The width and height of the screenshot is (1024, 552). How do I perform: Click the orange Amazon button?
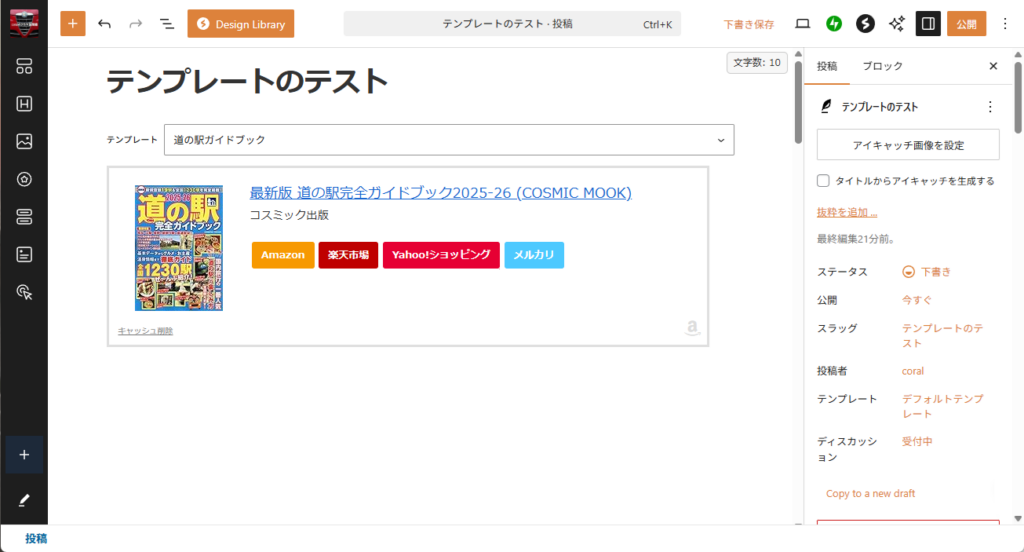283,255
